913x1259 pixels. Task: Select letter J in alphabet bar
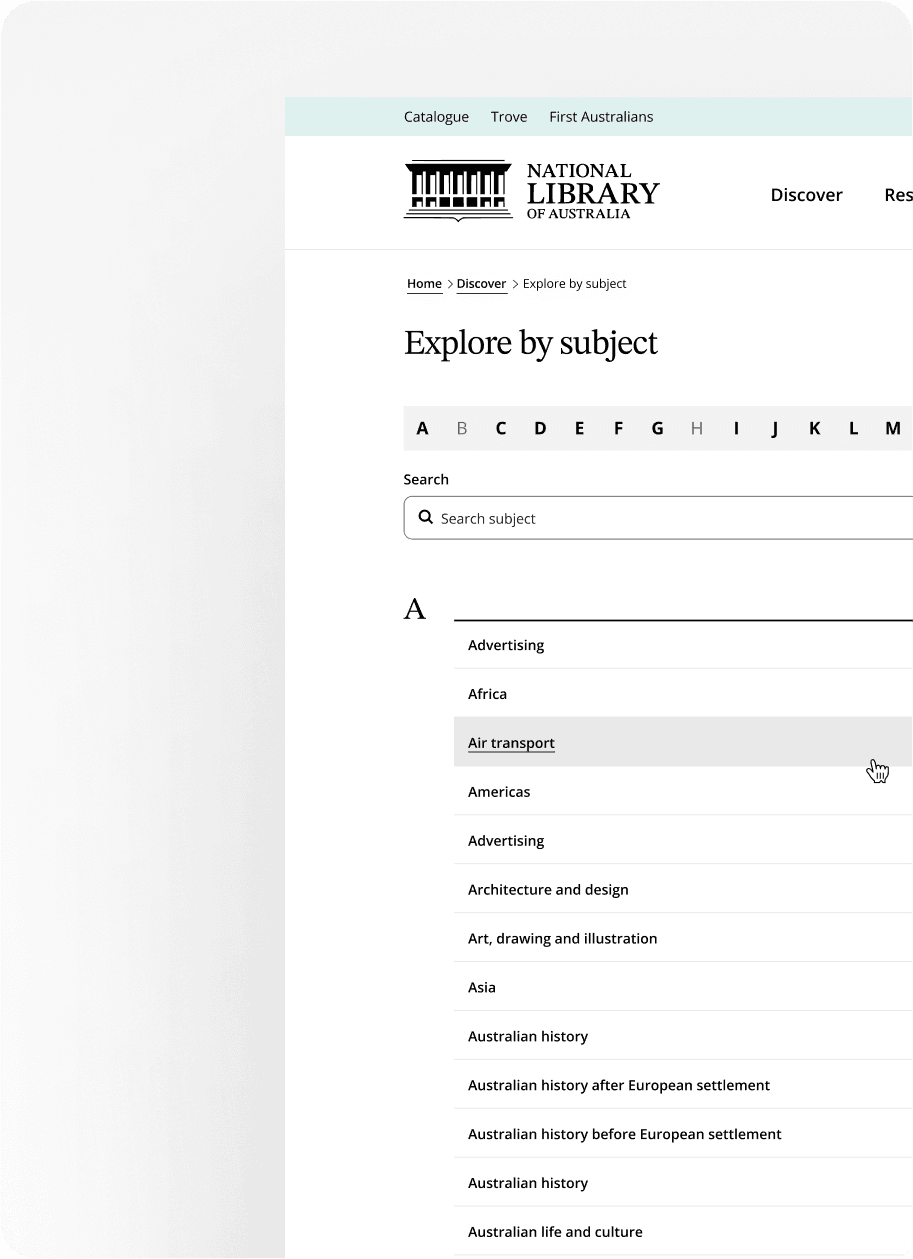point(775,428)
